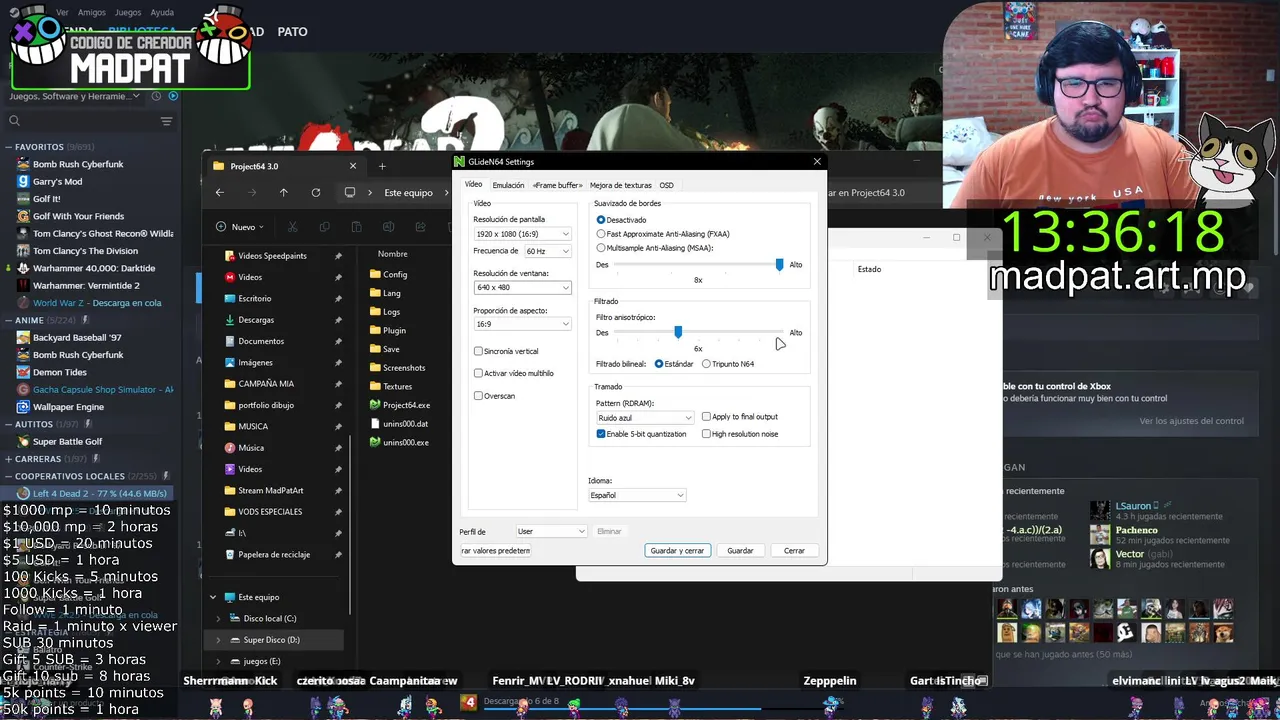Open a new File Explorer tab
The image size is (1280, 720).
(x=382, y=166)
